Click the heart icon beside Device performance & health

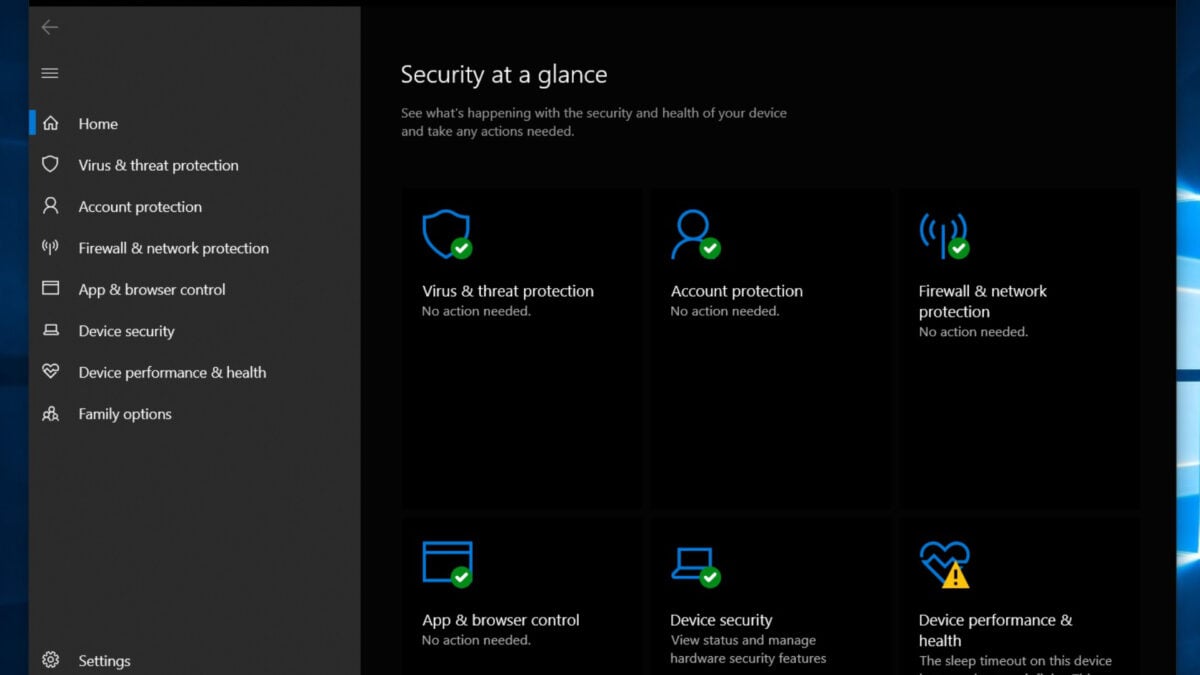point(50,371)
